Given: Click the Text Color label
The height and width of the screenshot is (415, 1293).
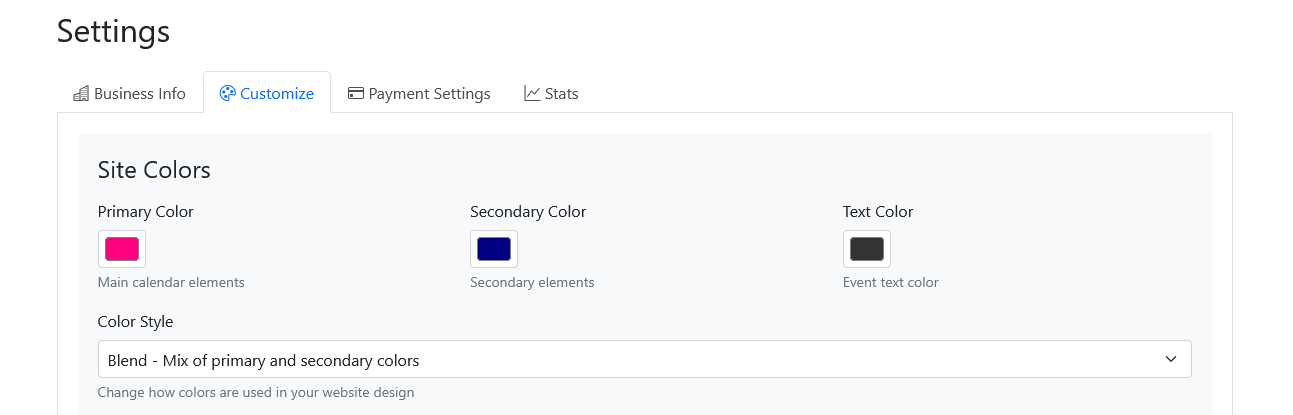Looking at the screenshot, I should tap(878, 212).
